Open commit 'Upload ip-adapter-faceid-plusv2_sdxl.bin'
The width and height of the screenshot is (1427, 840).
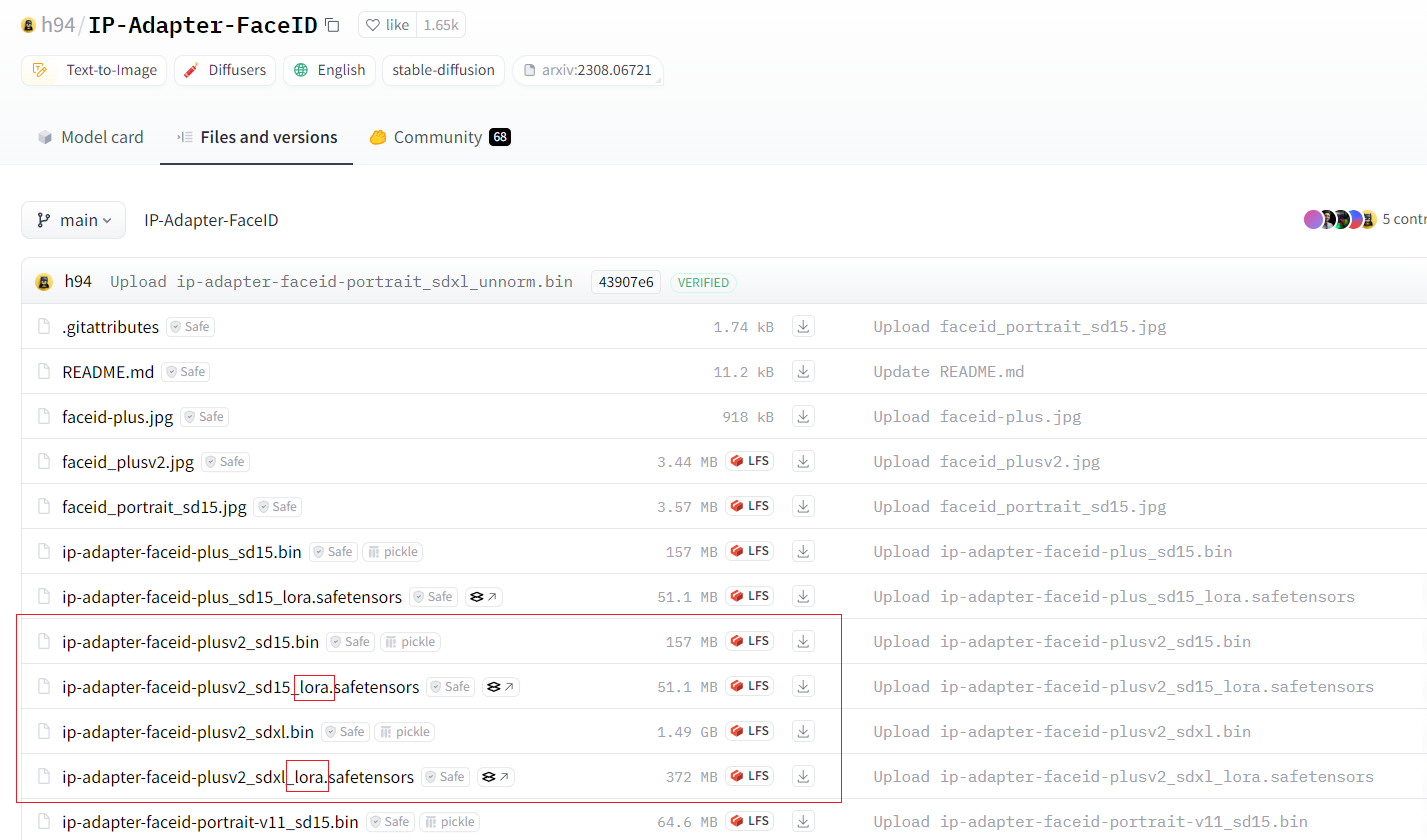click(1062, 732)
